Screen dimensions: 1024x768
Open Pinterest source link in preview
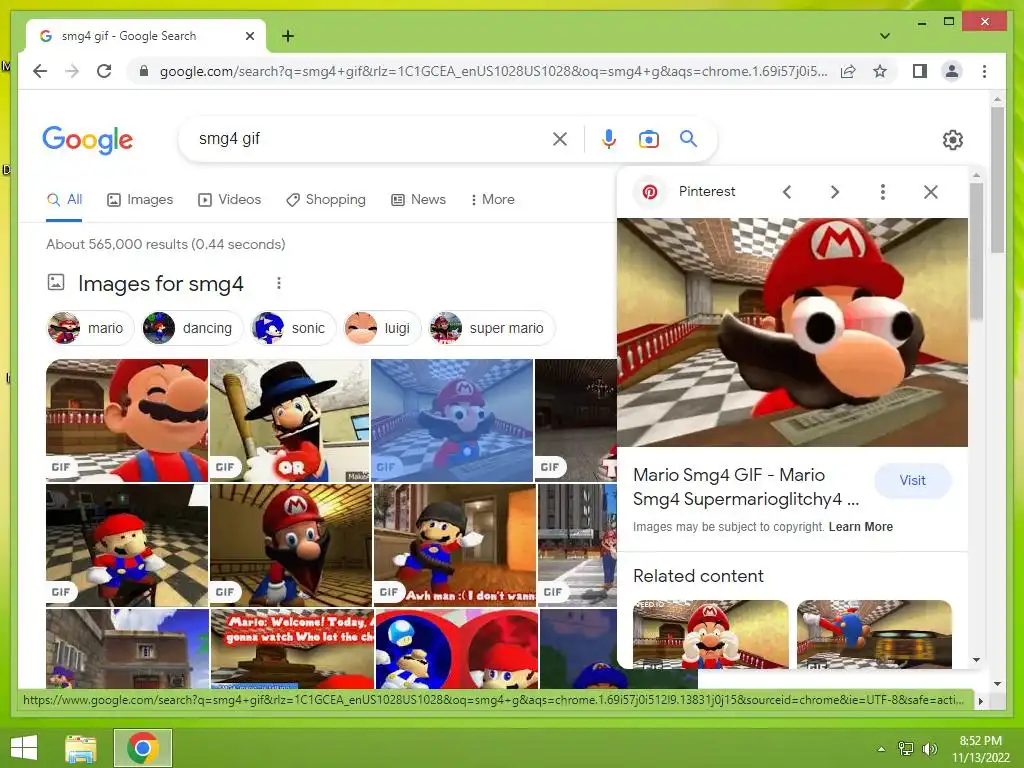pos(707,191)
